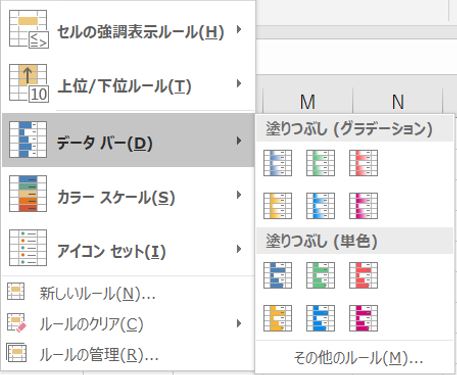Expand arrow beside データ バー

click(239, 141)
